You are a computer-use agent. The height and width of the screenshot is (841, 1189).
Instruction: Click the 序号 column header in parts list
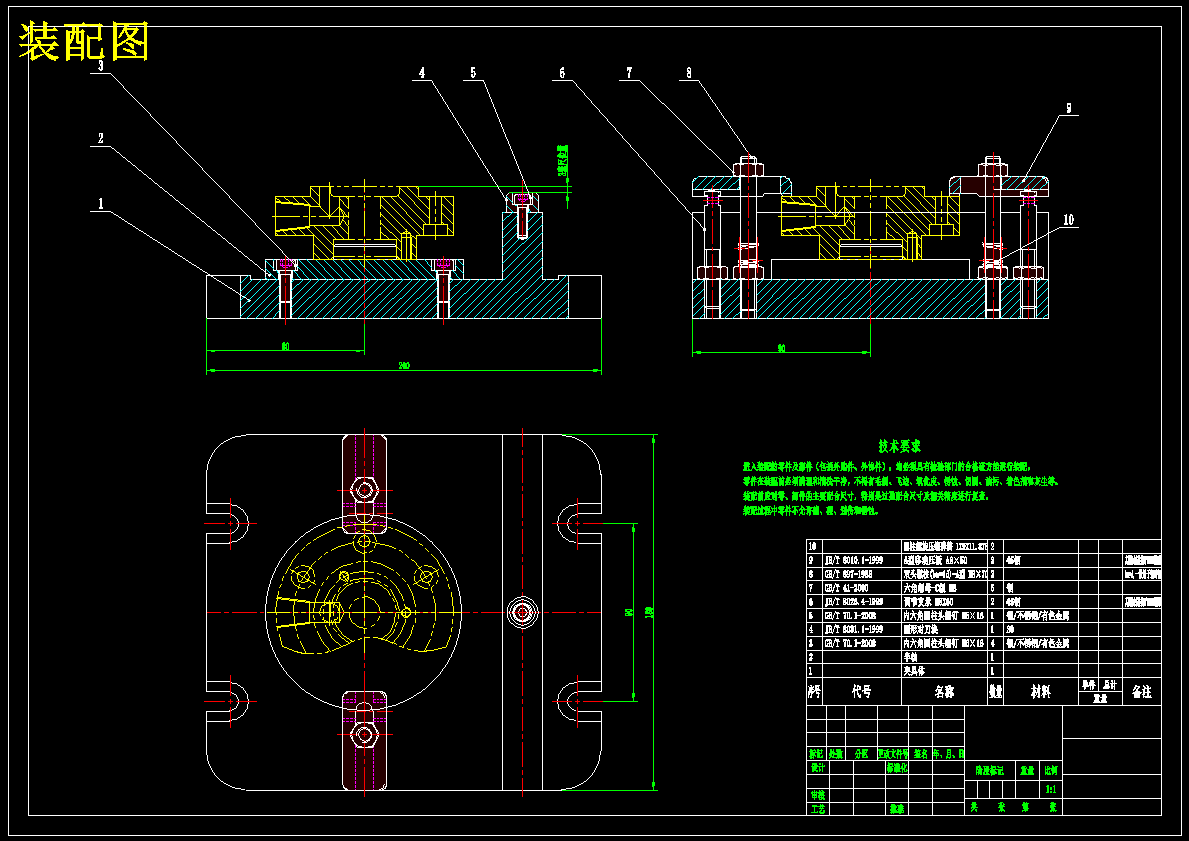(814, 692)
